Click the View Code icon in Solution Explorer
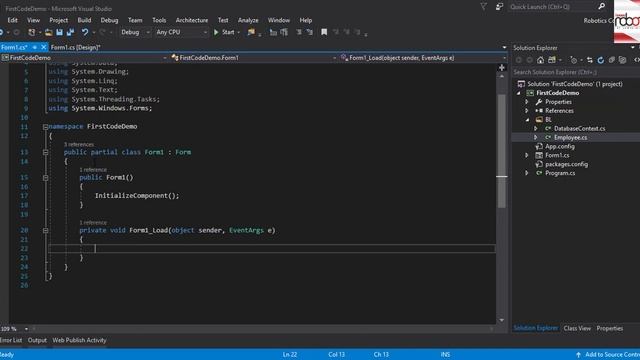 636,60
